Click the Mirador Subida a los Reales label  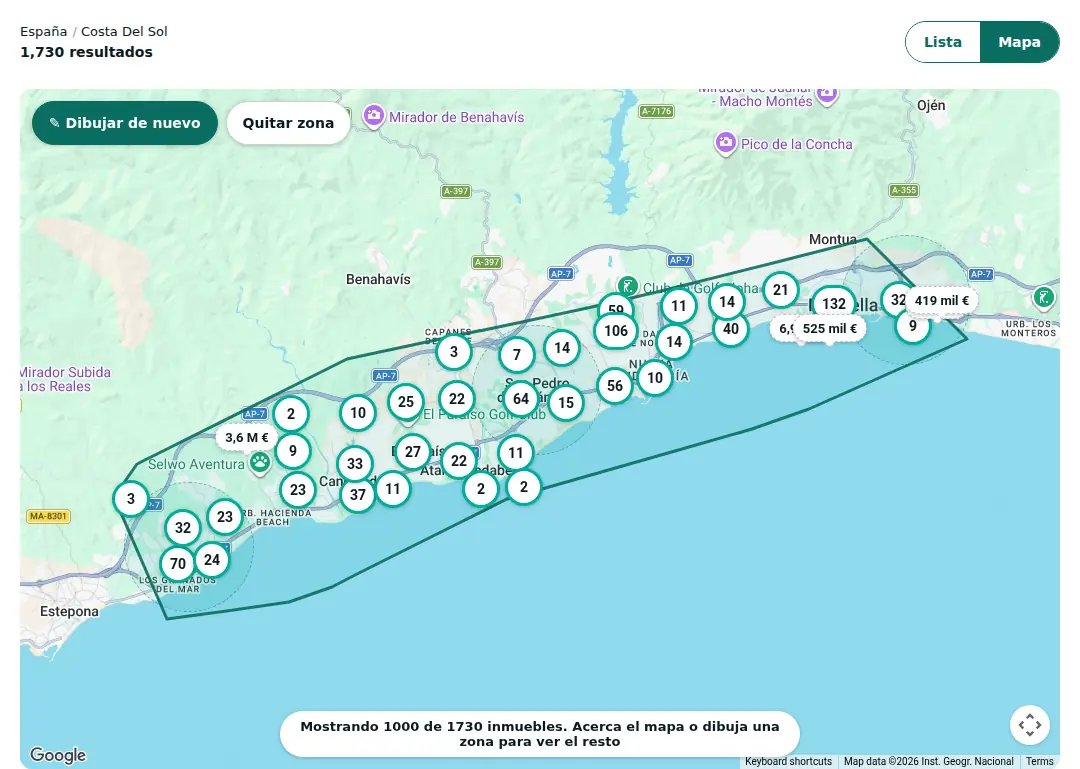coord(65,379)
